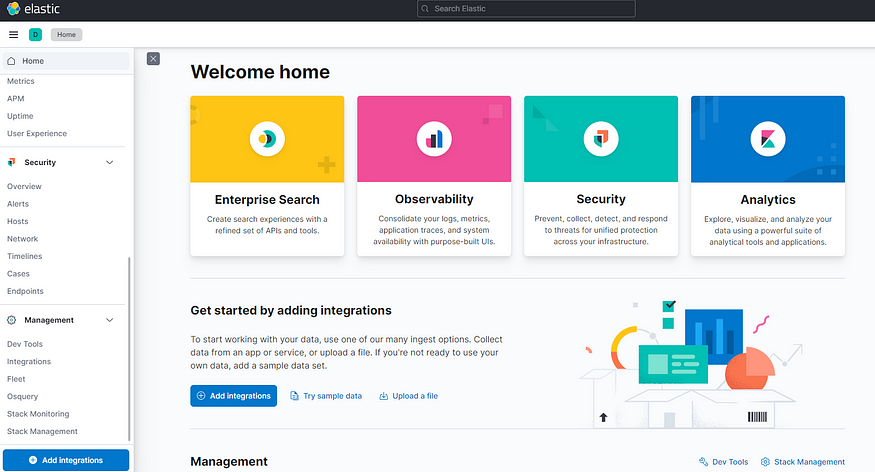Open Security Overview in sidebar
This screenshot has width=875, height=472.
point(24,186)
